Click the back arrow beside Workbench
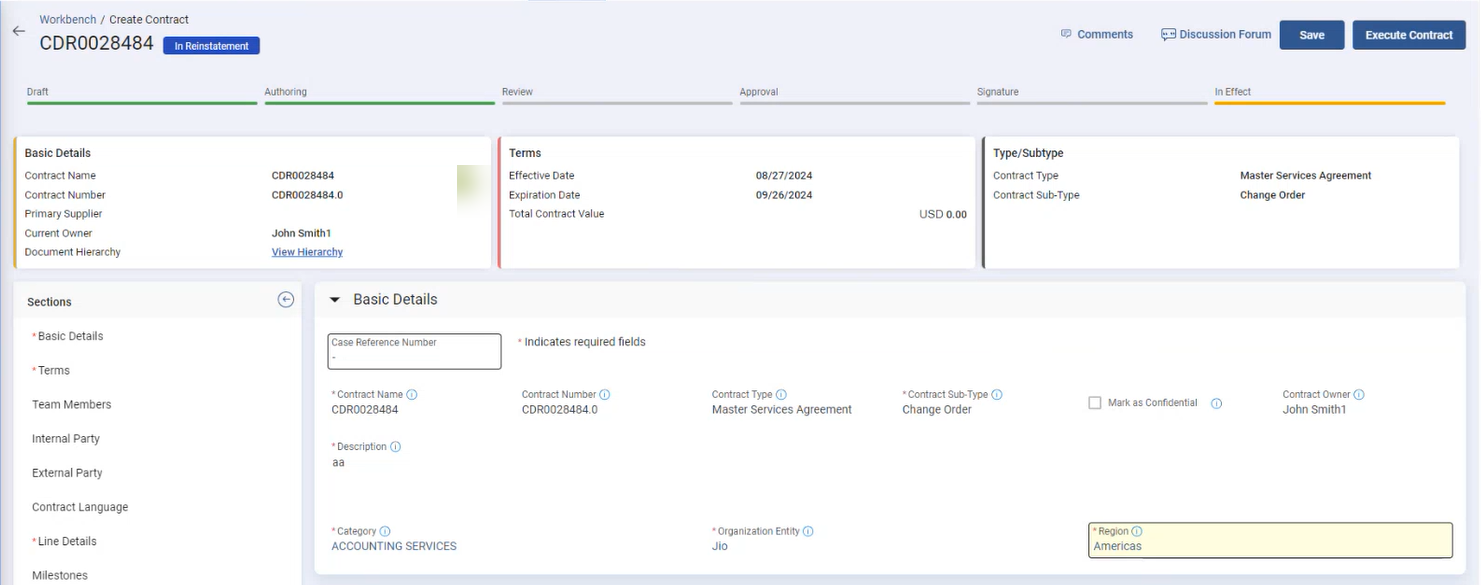The height and width of the screenshot is (585, 1481). tap(18, 31)
